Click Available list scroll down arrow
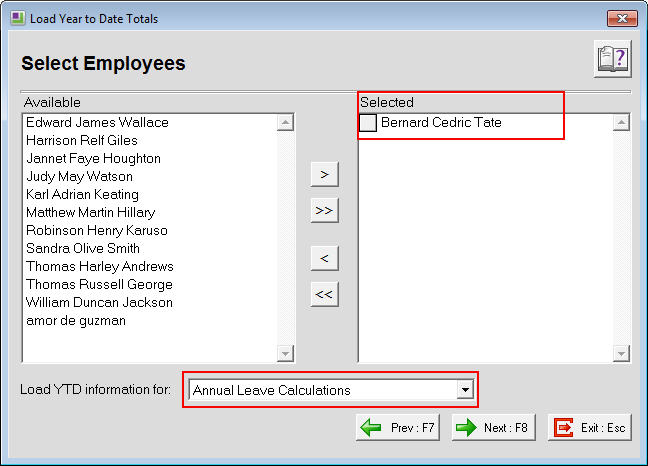The height and width of the screenshot is (466, 648). (285, 354)
